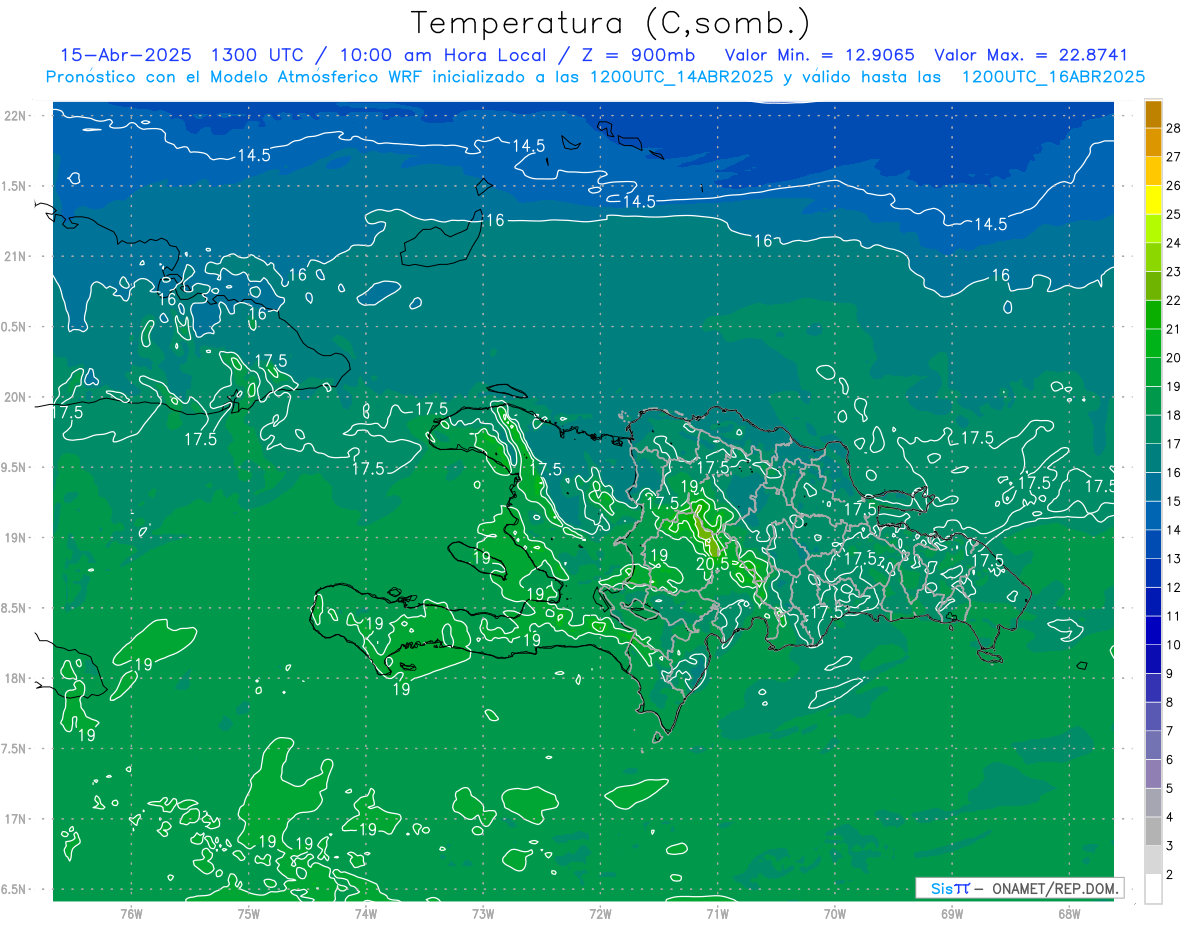
Task: Open the Sisπ ONAMET/REP.DOM. logo box
Action: click(x=1019, y=888)
